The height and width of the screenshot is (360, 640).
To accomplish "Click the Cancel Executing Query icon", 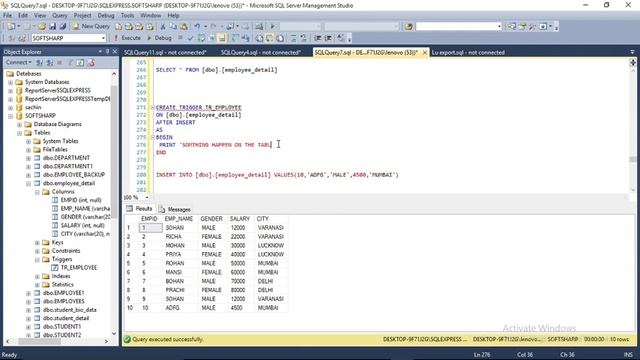I will (x=180, y=38).
